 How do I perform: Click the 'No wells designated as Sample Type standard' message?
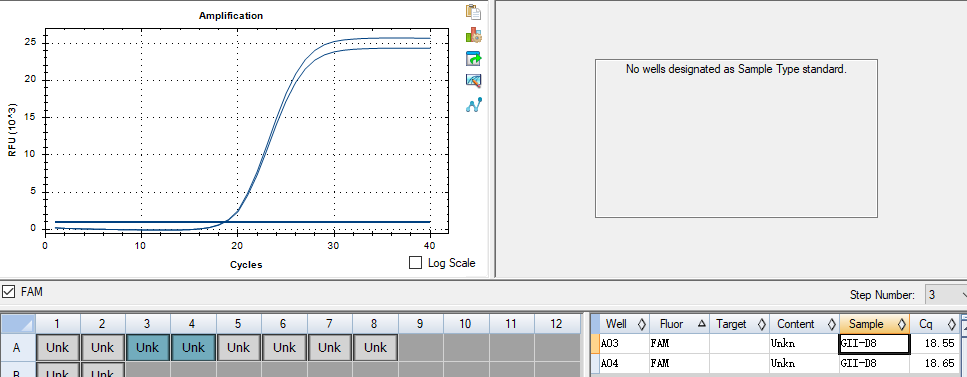[736, 69]
